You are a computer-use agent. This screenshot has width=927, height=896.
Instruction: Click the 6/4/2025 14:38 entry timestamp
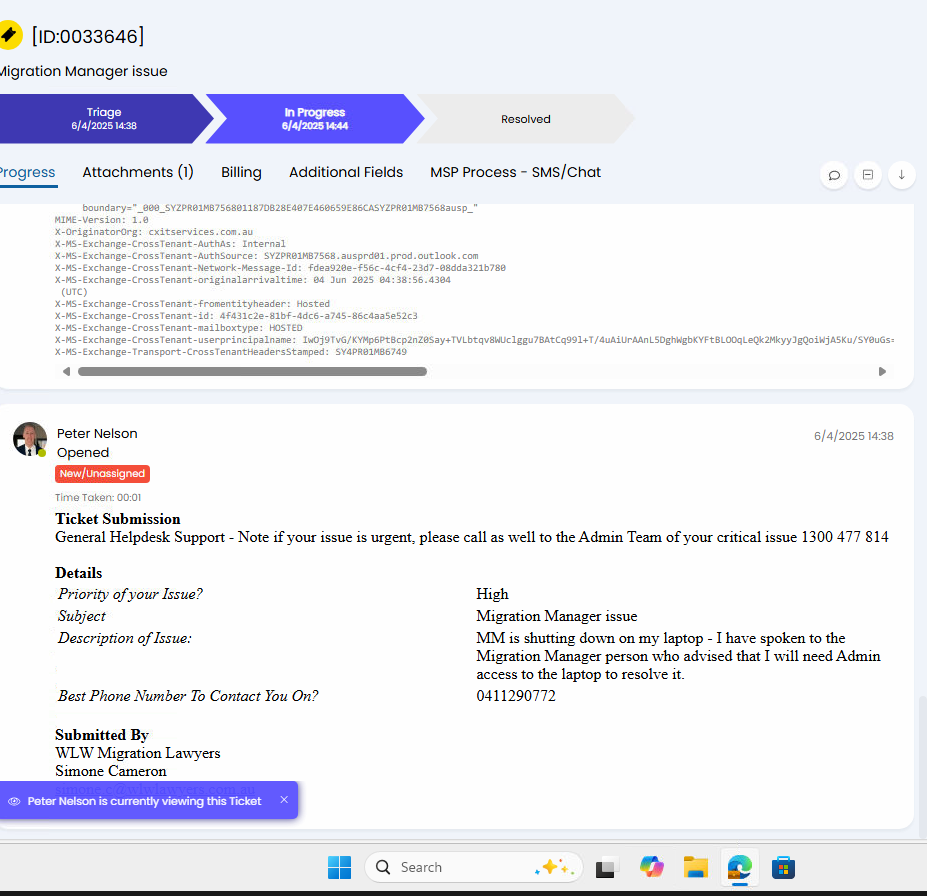[x=854, y=436]
